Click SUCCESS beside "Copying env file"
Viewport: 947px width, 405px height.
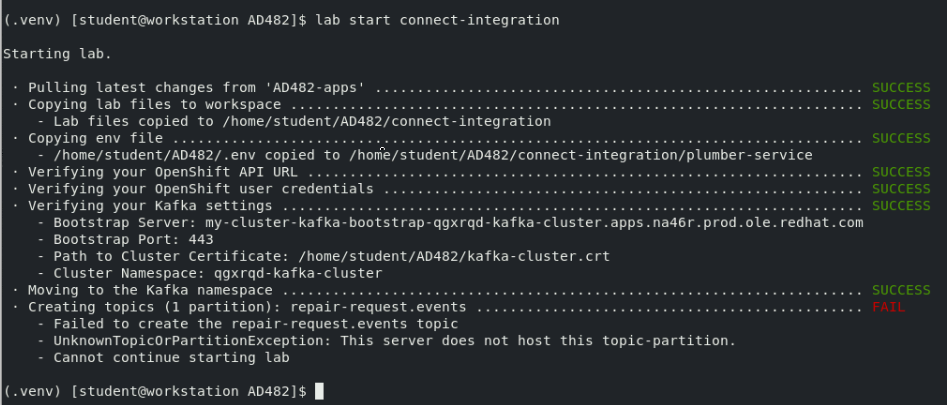(901, 138)
